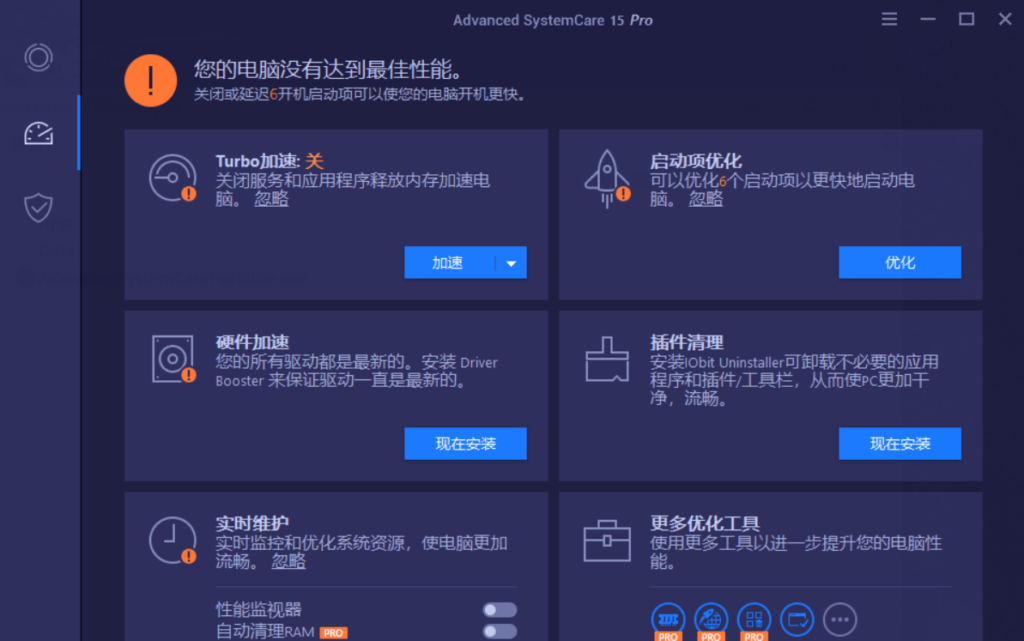Click the 优化 startup optimize button

(900, 263)
